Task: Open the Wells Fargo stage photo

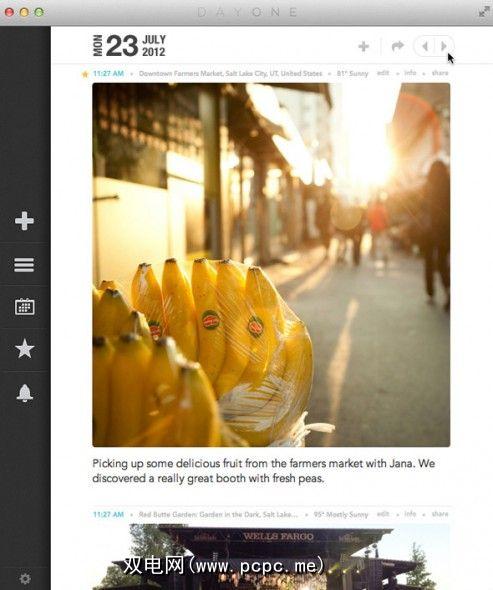Action: [271, 557]
